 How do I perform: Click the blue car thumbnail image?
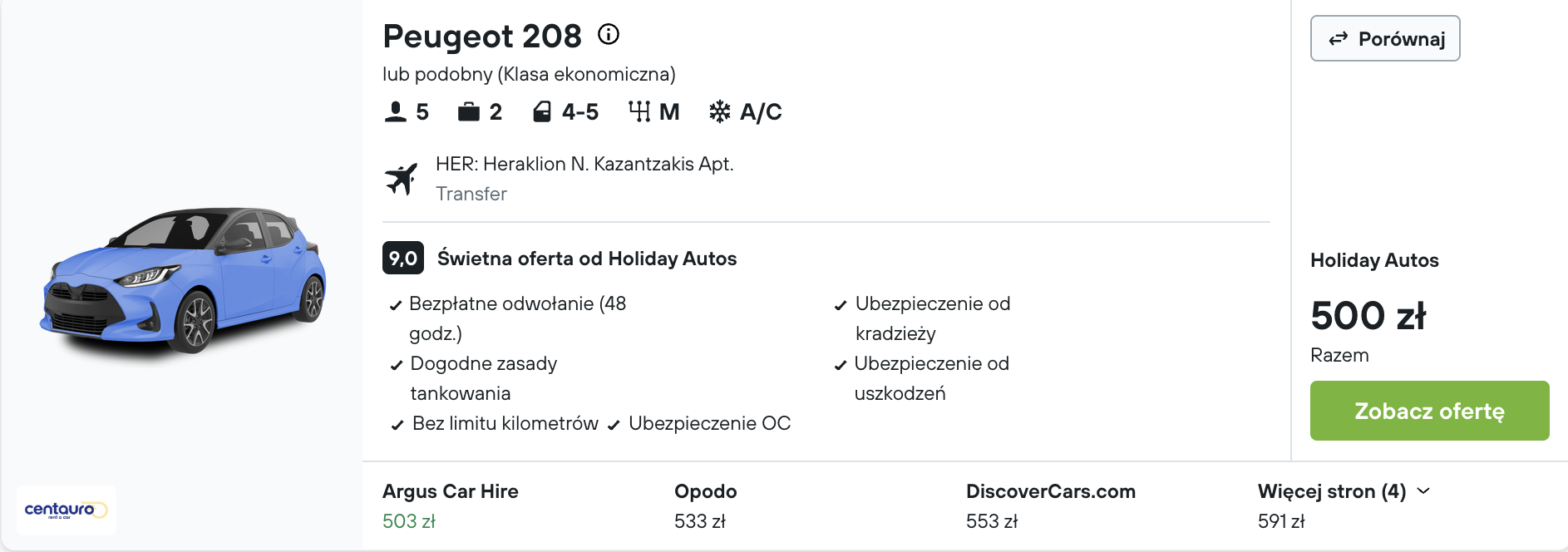point(183,280)
